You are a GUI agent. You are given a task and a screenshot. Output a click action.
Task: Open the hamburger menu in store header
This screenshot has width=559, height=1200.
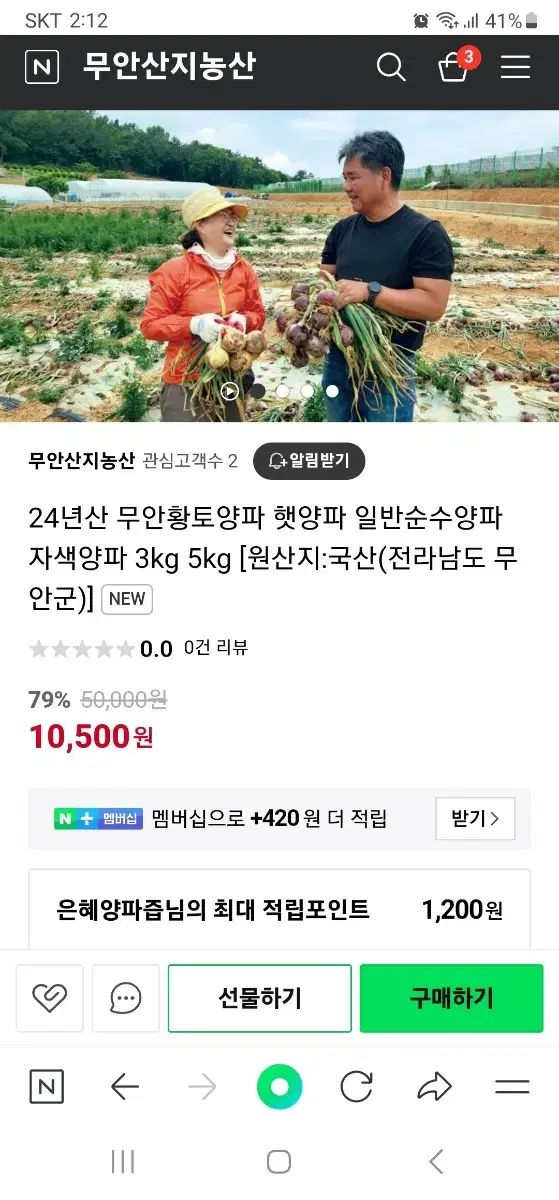point(515,67)
